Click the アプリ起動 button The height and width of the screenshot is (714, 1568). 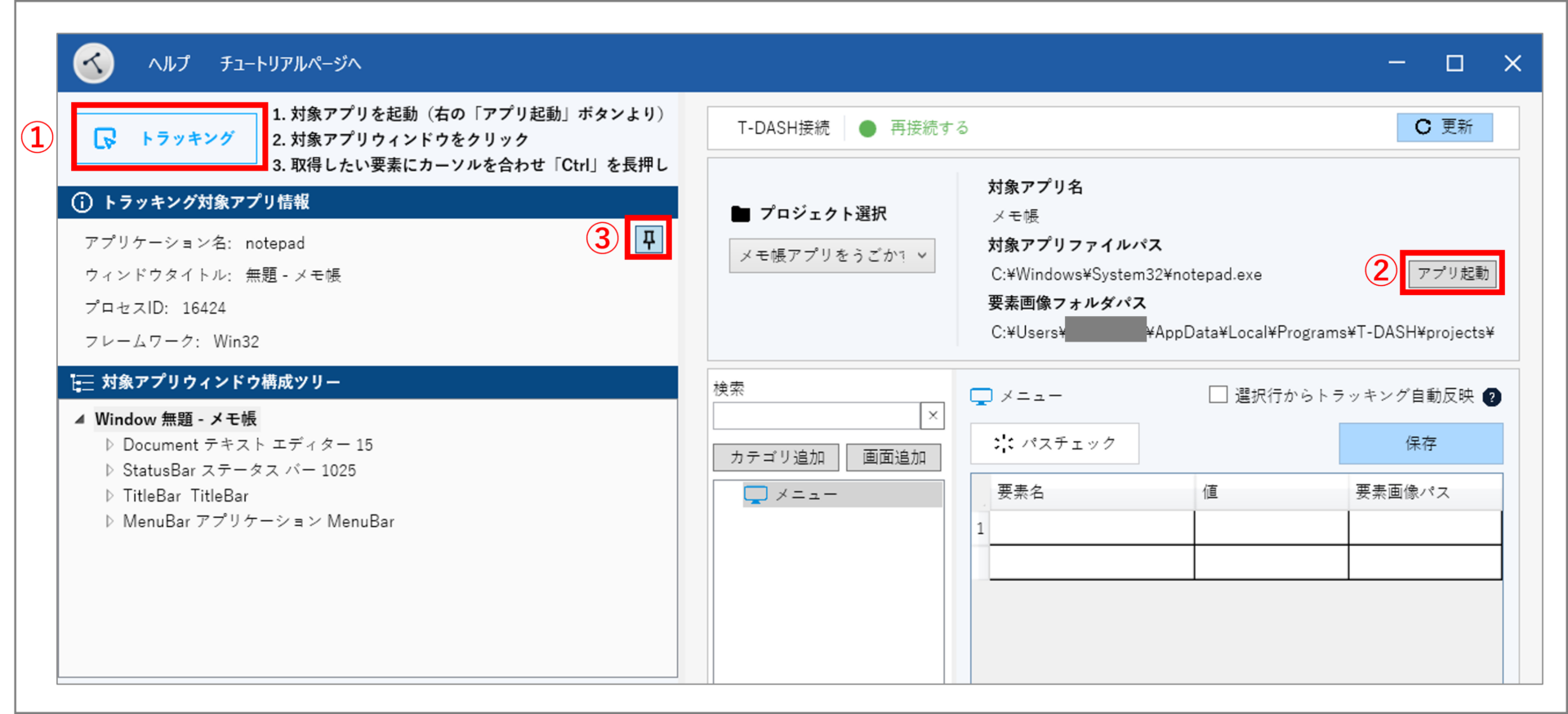coord(1452,274)
